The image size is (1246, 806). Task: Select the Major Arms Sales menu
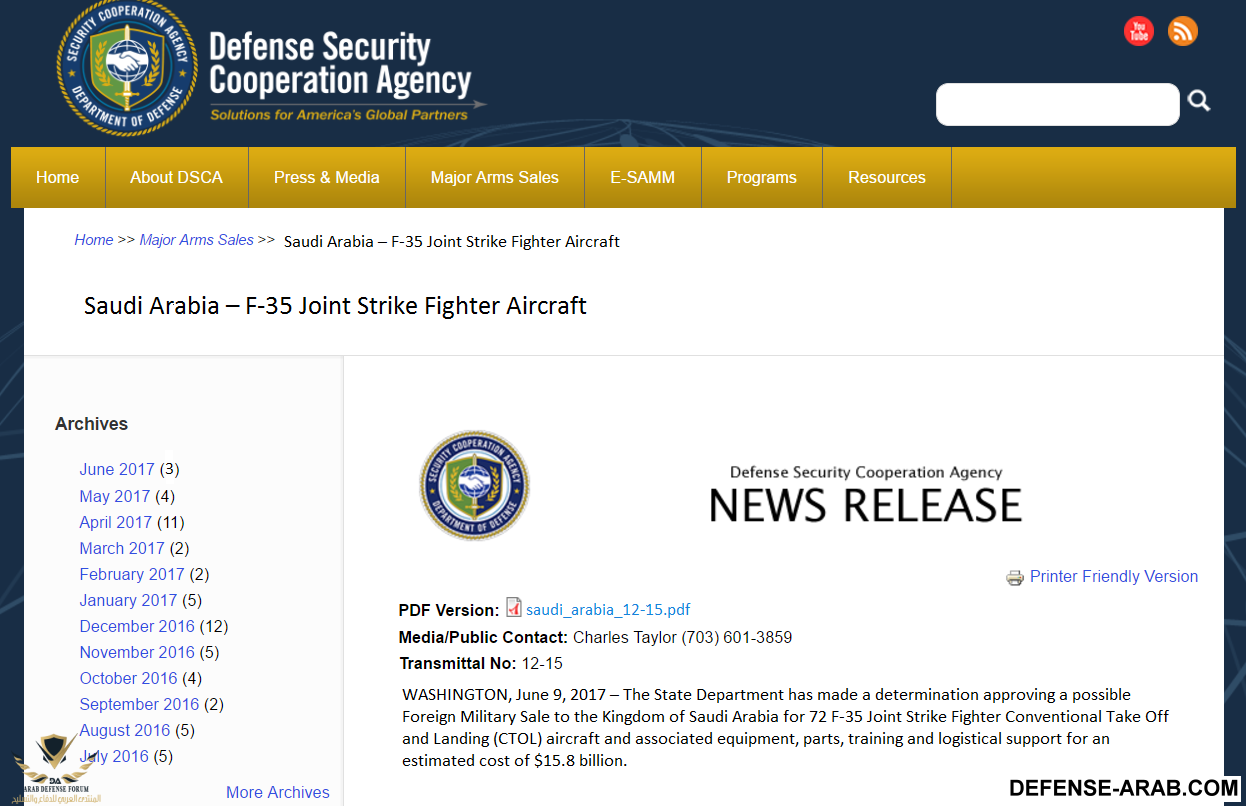[495, 178]
